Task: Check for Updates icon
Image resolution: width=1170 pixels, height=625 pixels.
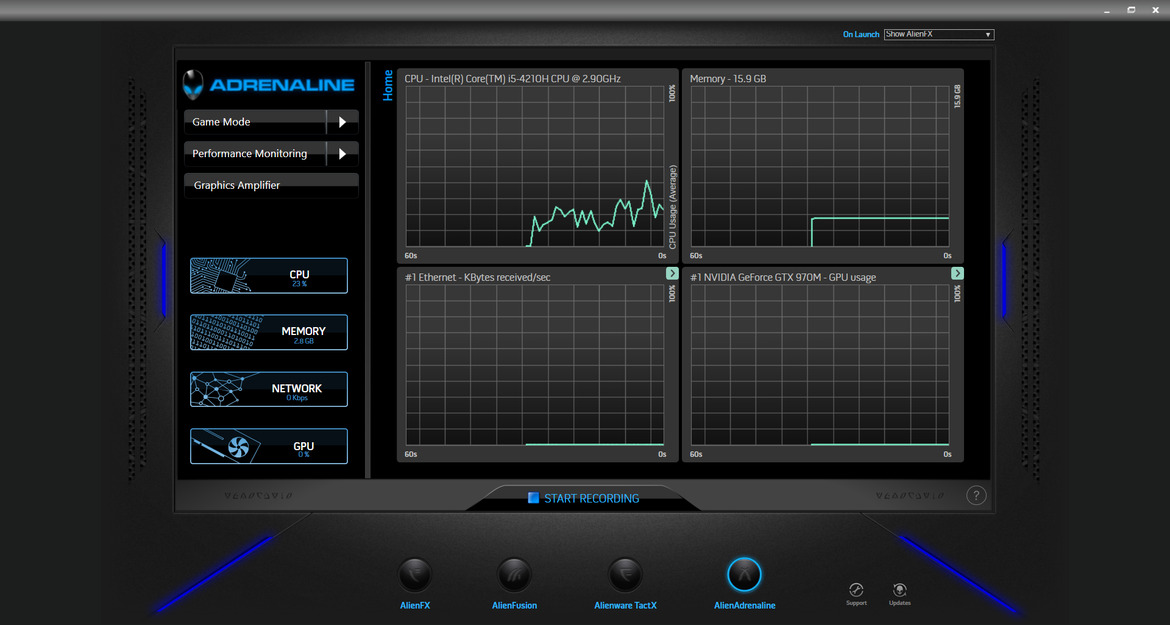Action: tap(900, 593)
